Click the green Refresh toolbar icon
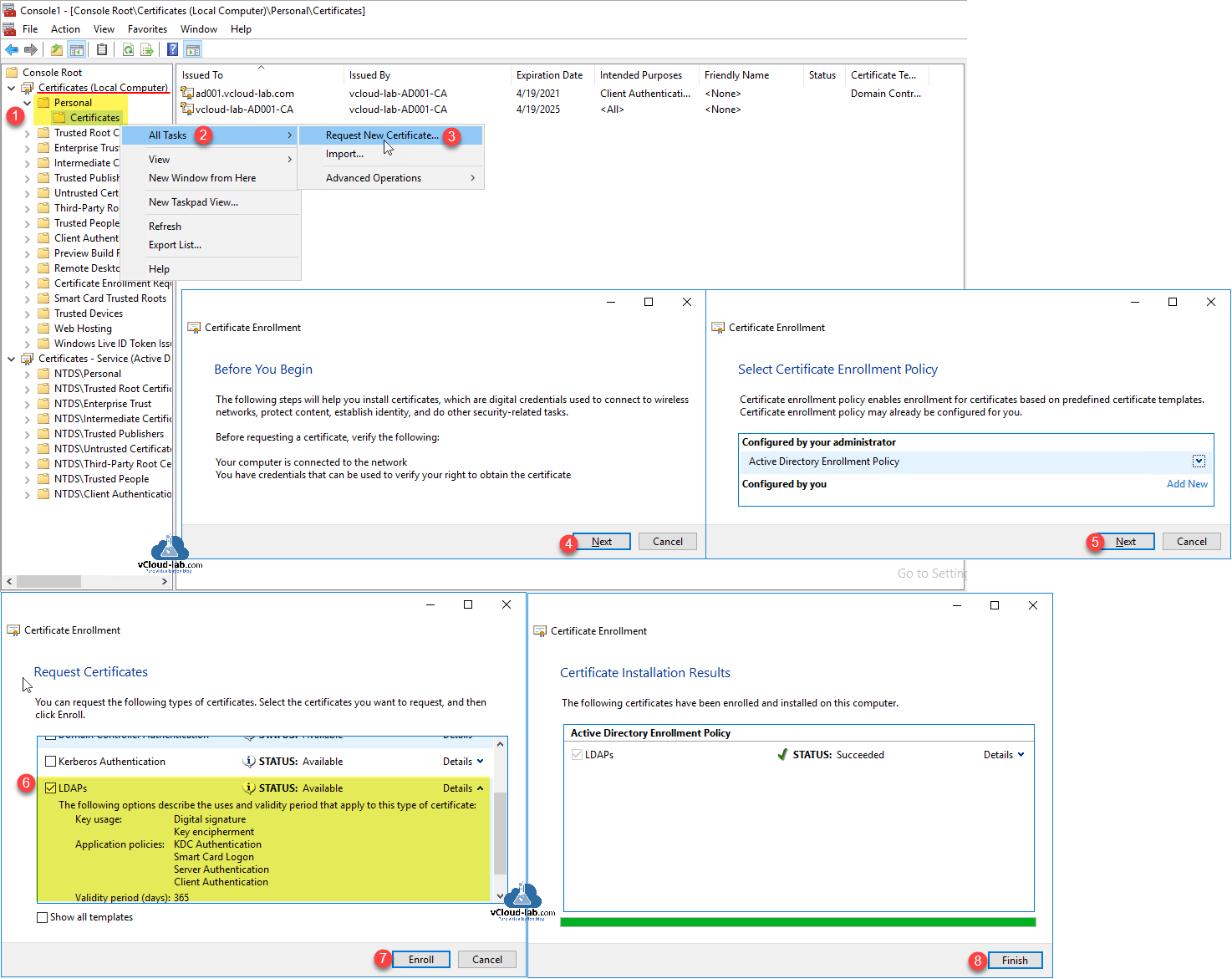 128,49
